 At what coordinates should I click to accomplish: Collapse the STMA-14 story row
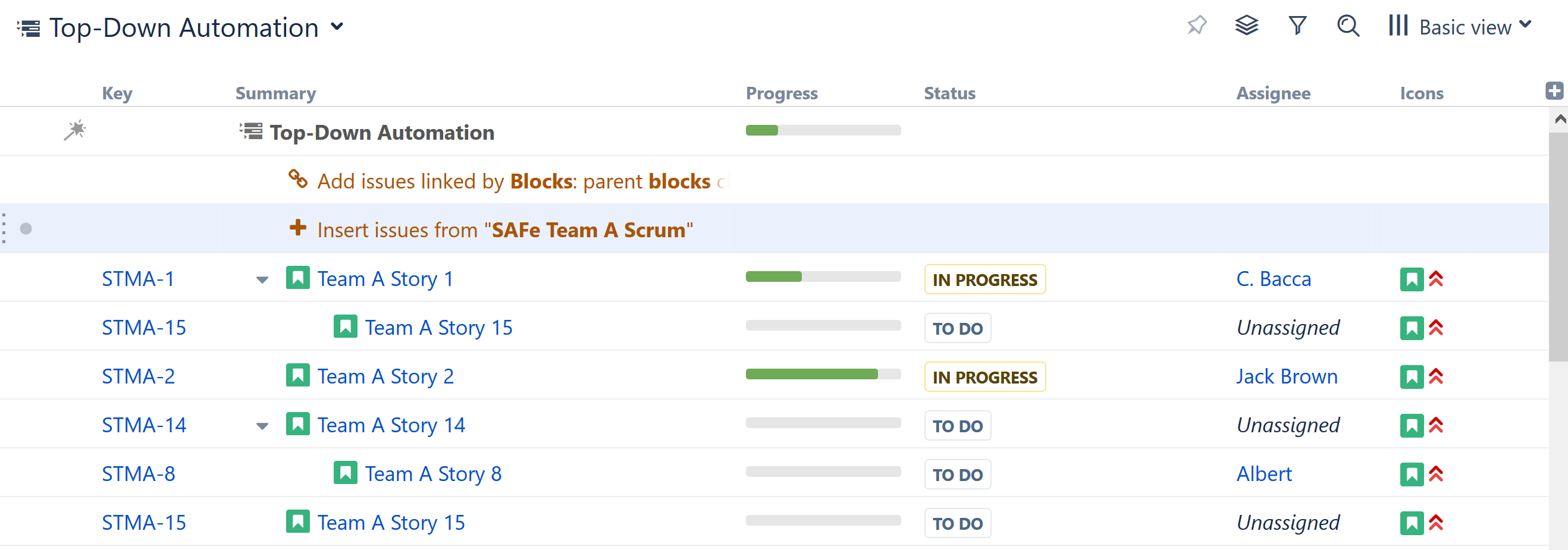pyautogui.click(x=261, y=426)
